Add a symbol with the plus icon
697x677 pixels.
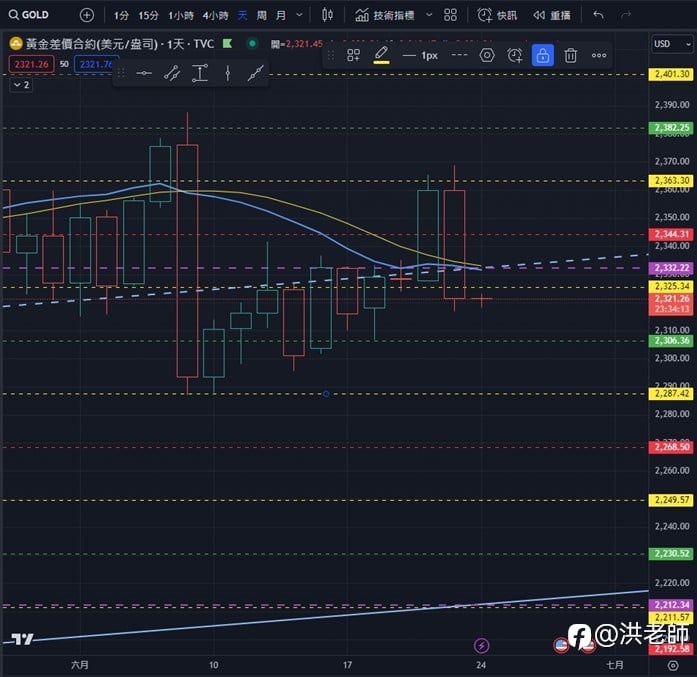coord(87,15)
